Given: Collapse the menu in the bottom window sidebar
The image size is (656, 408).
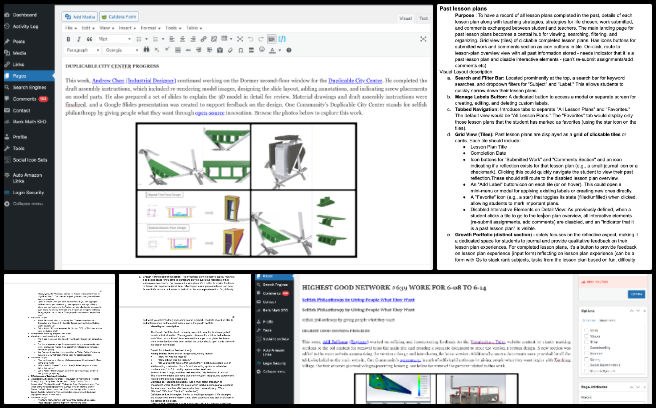Looking at the screenshot, I should pos(274,372).
